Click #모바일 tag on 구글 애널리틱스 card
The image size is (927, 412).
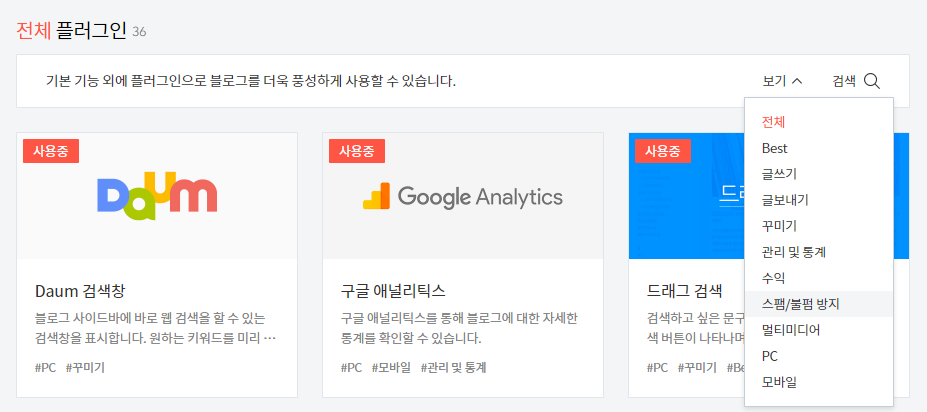click(x=391, y=368)
